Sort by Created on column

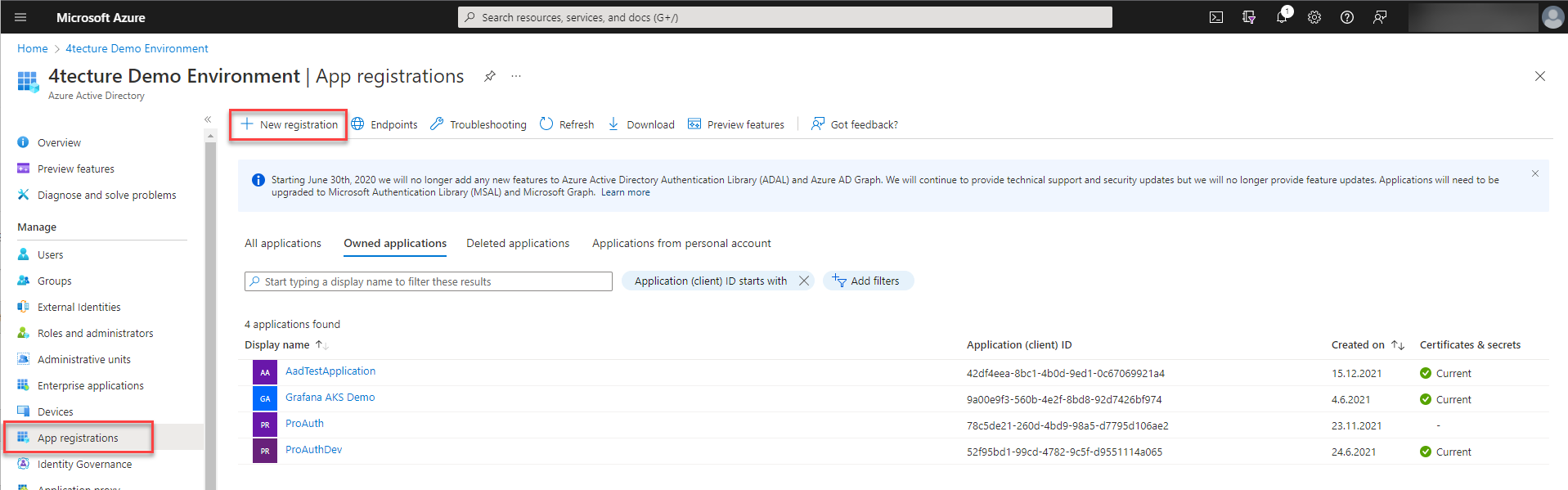[x=1368, y=345]
